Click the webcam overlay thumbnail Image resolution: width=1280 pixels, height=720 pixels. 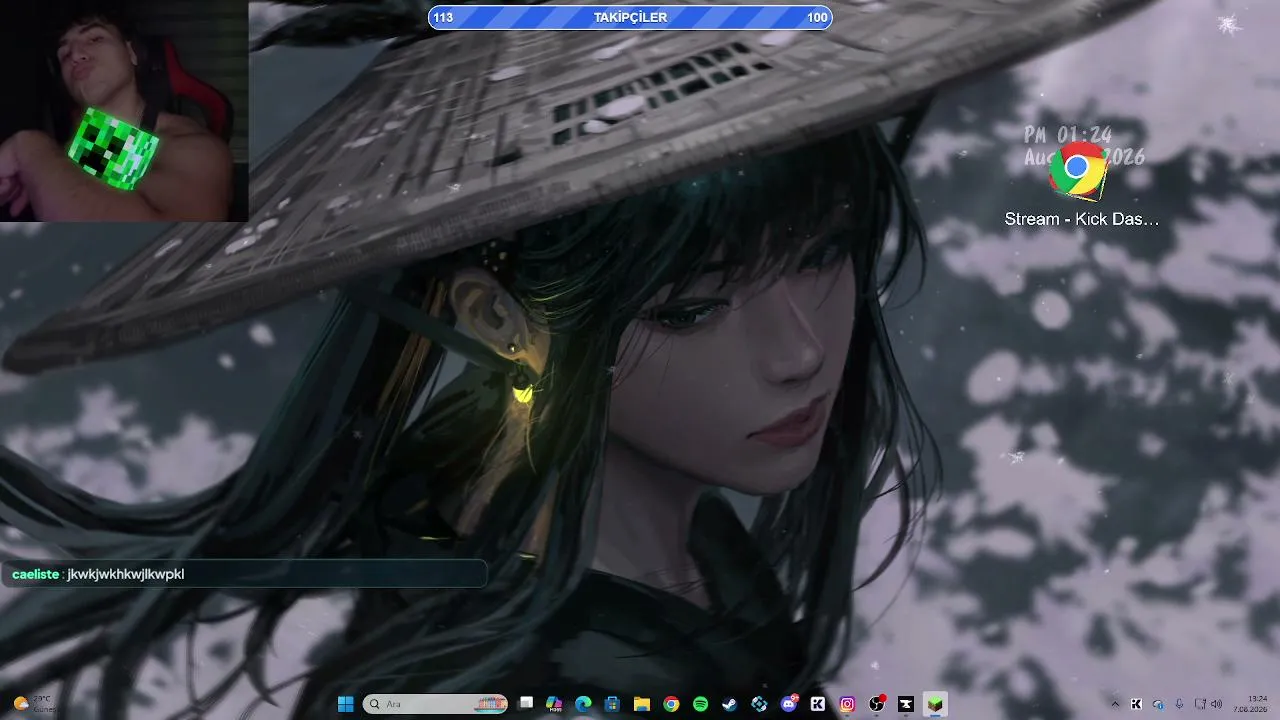(x=124, y=110)
